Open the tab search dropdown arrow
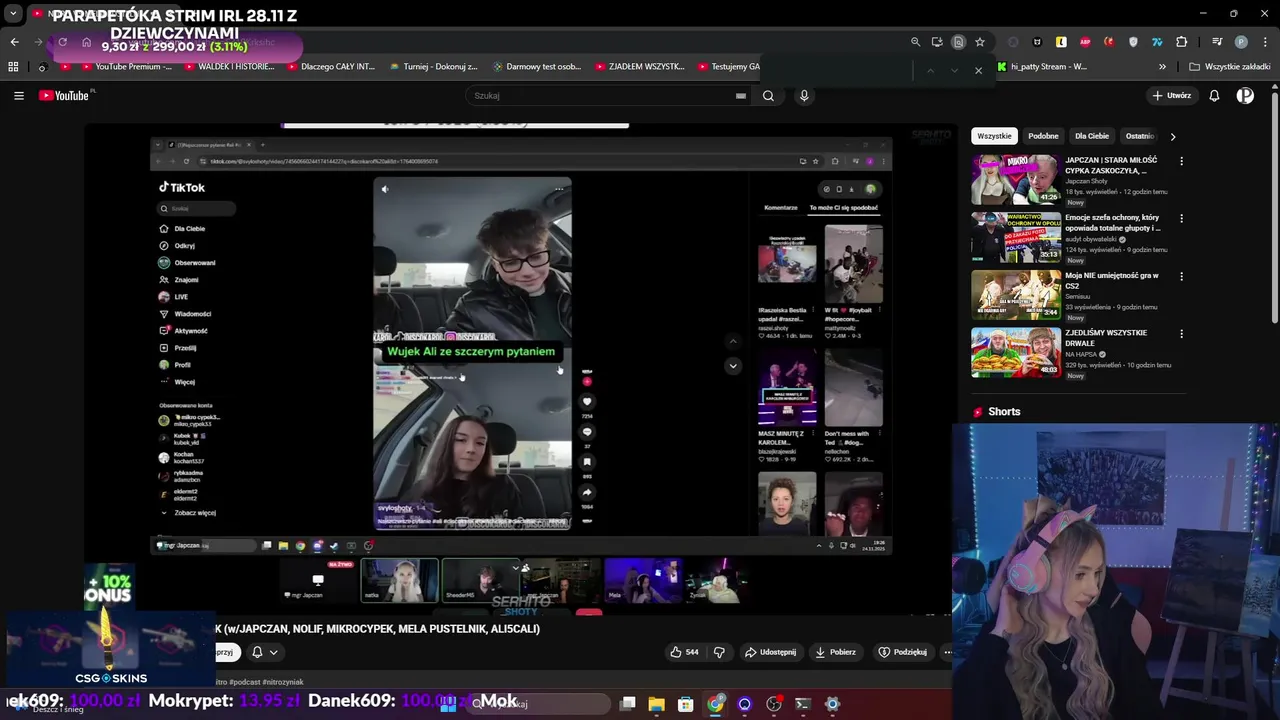This screenshot has width=1280, height=720. pos(13,14)
